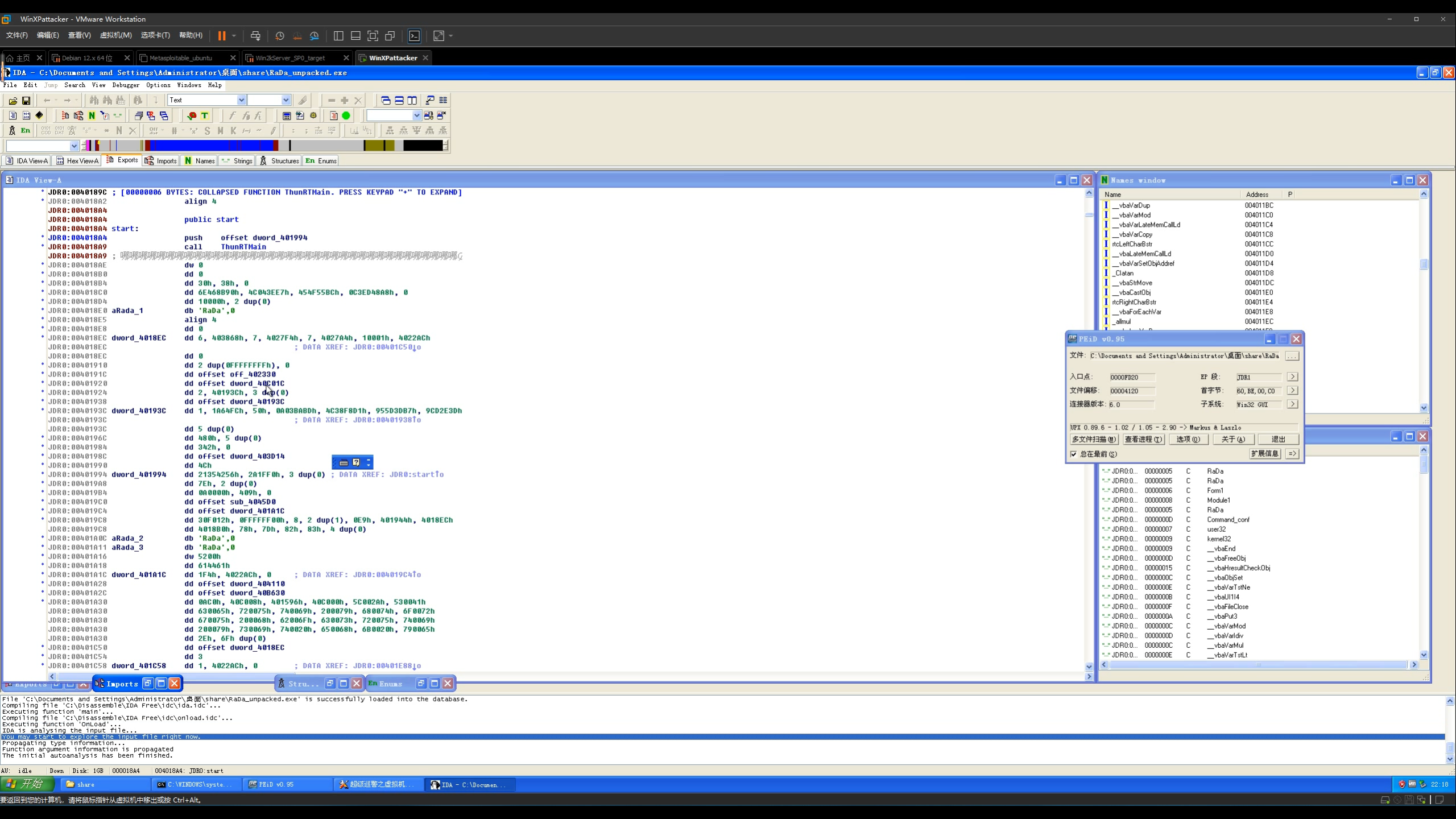The width and height of the screenshot is (1456, 819).
Task: Open the Text search type dropdown
Action: click(x=241, y=100)
